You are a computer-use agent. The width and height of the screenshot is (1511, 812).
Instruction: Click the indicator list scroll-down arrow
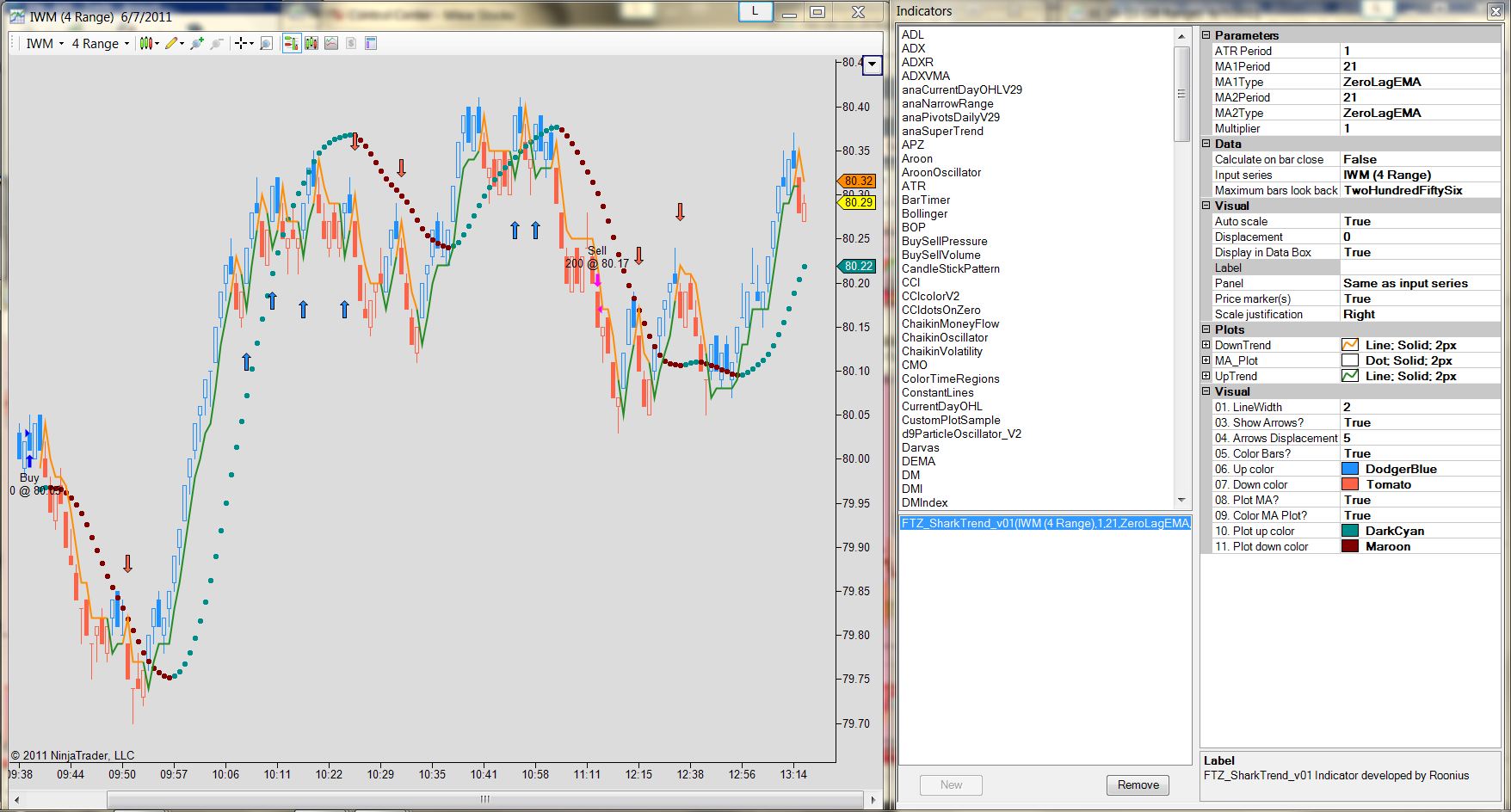(1181, 500)
